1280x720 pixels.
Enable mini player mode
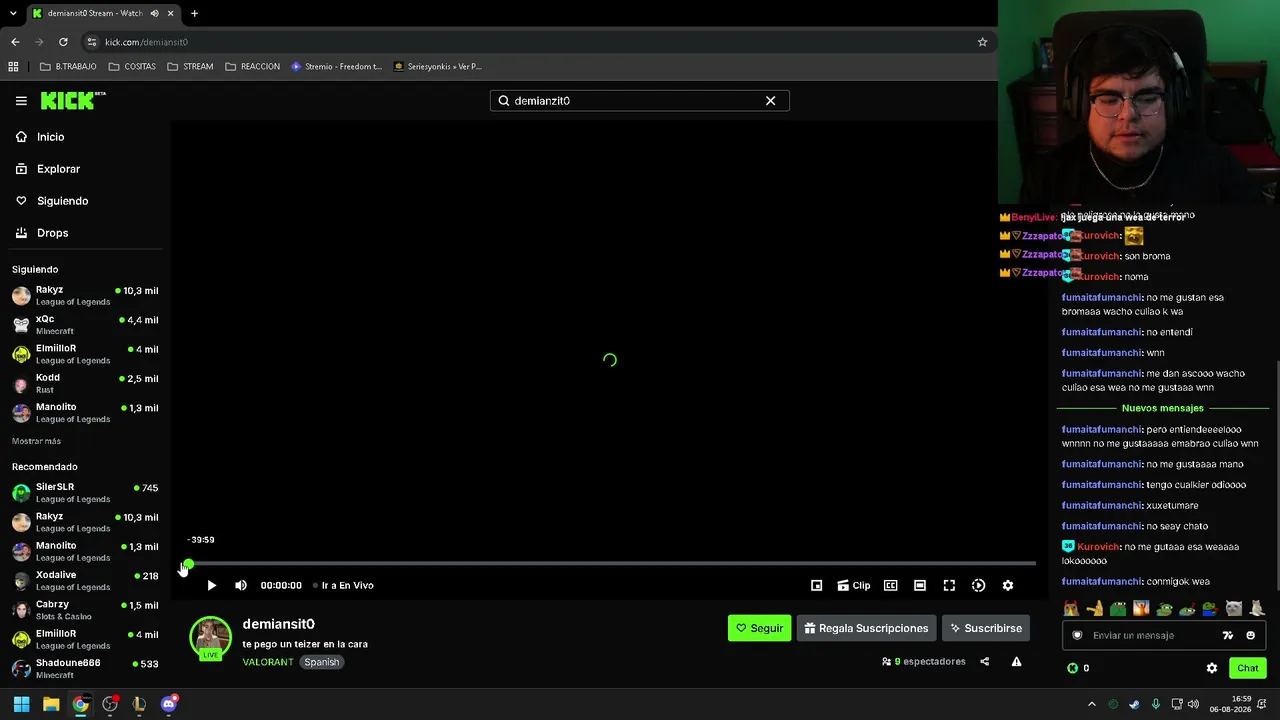click(x=817, y=585)
